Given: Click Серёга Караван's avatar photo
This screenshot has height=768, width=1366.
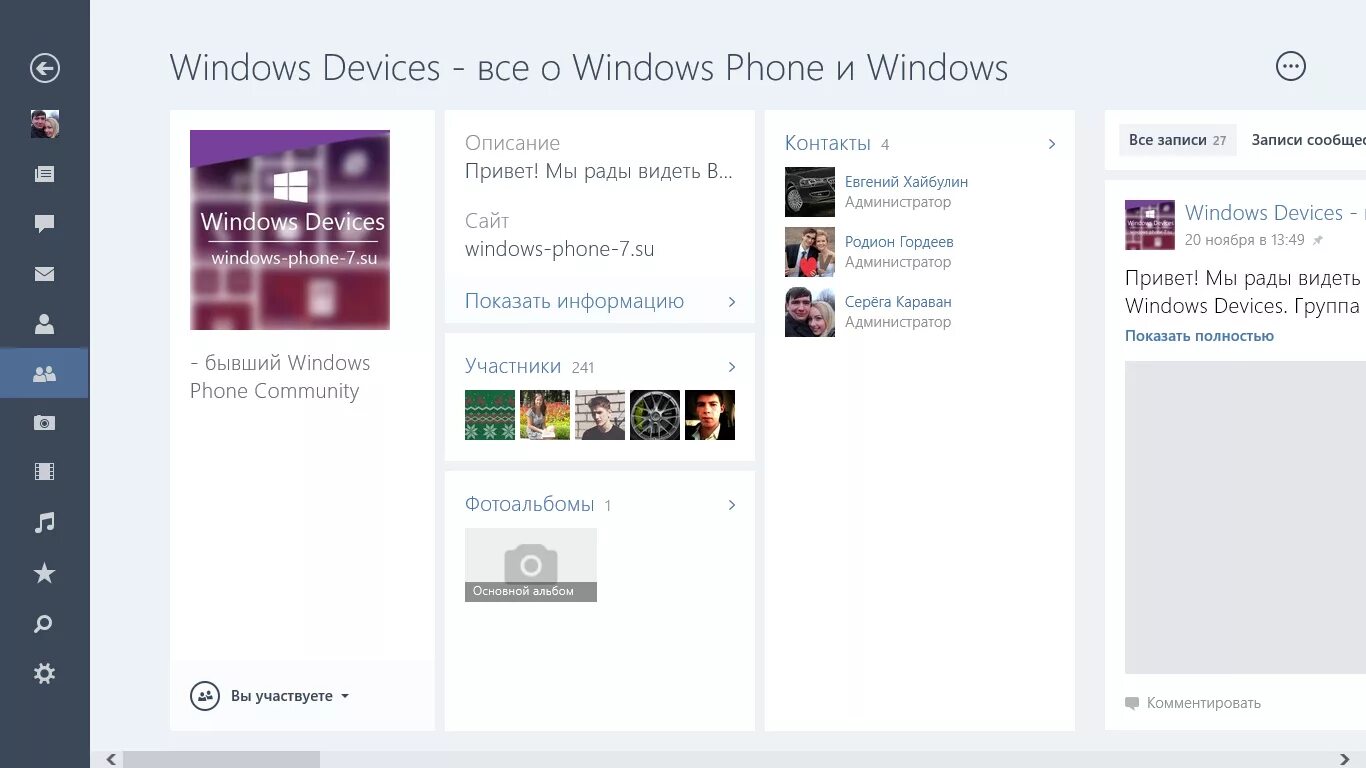Looking at the screenshot, I should pyautogui.click(x=810, y=312).
